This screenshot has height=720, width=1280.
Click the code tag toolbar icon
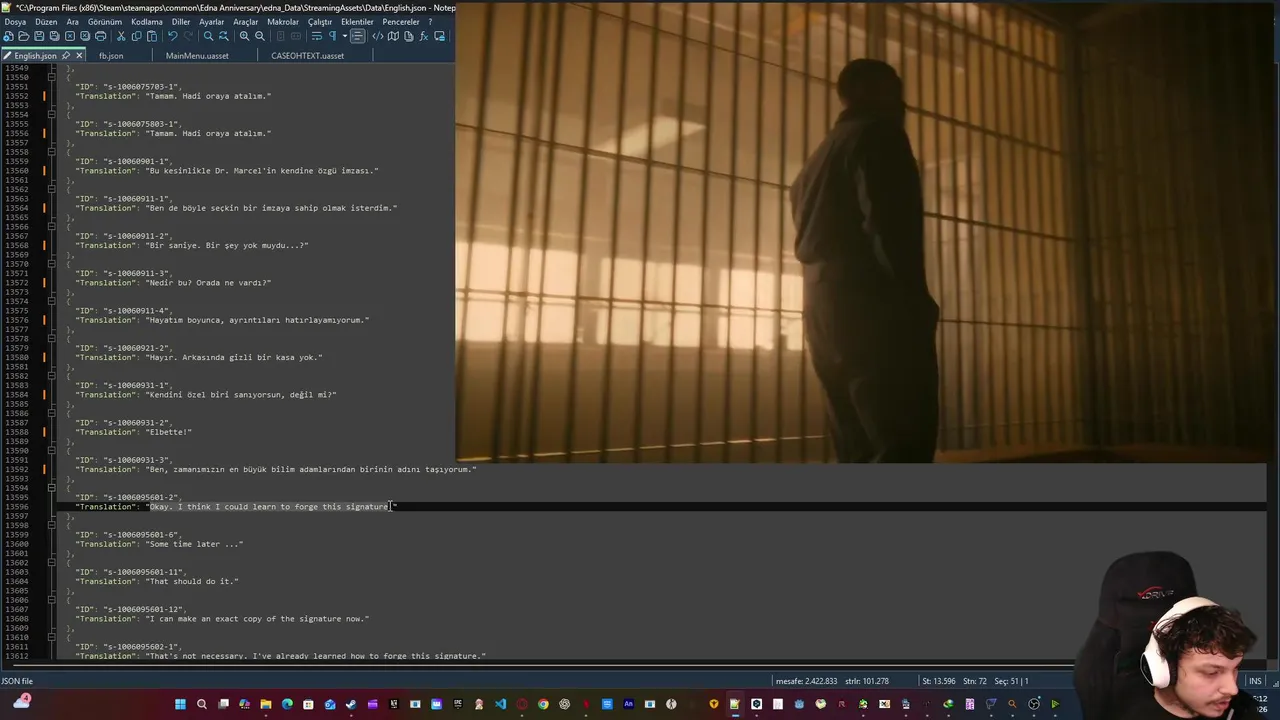[x=377, y=36]
